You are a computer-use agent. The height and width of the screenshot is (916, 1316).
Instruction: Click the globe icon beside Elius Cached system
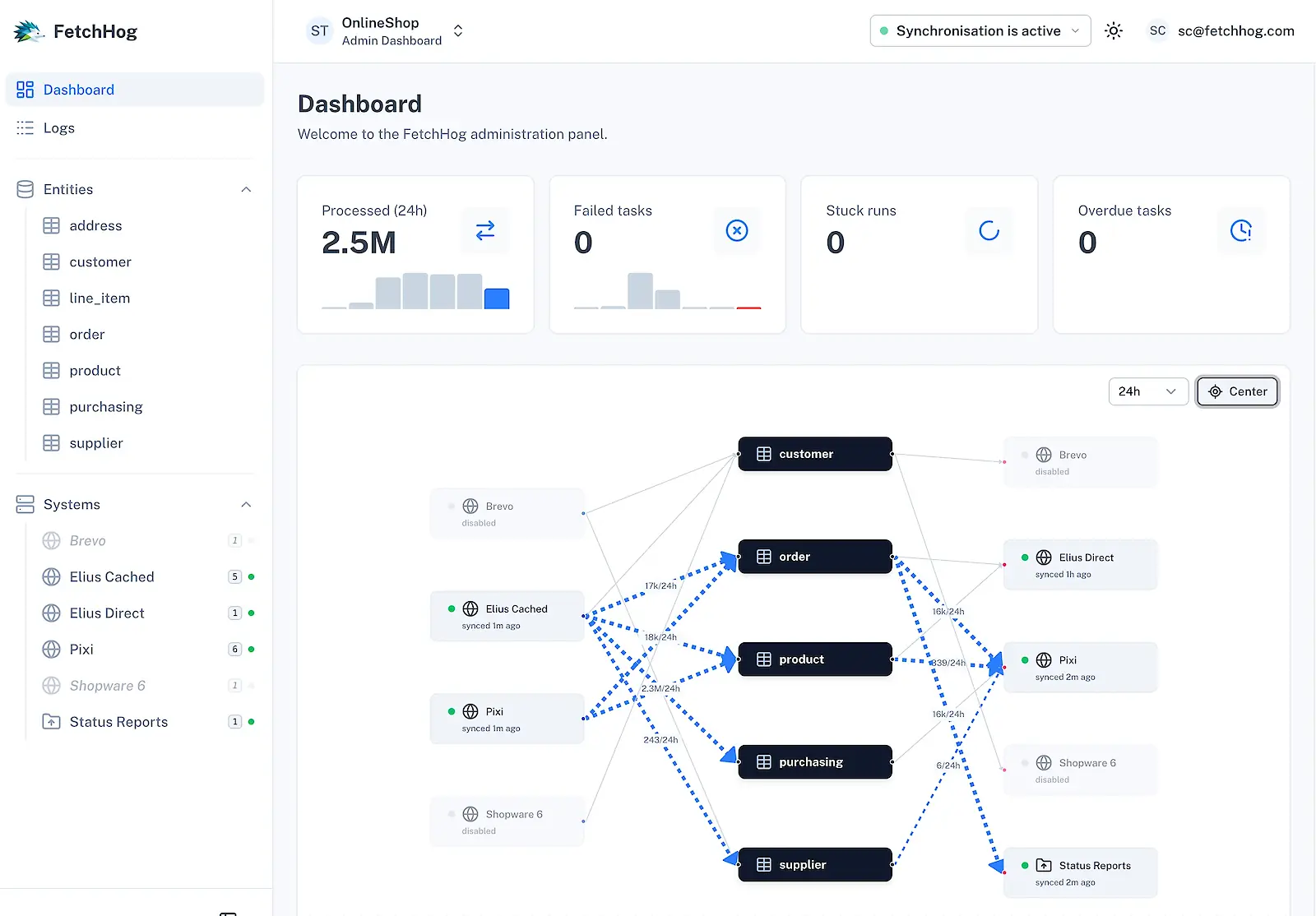click(51, 577)
